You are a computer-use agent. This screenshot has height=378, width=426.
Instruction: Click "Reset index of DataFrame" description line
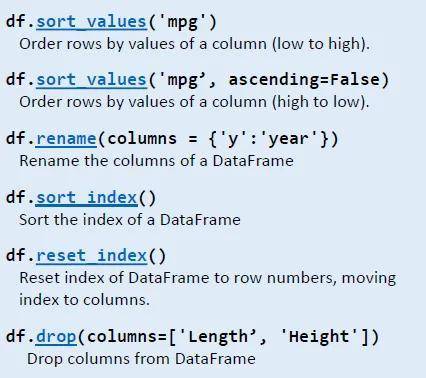coord(208,278)
